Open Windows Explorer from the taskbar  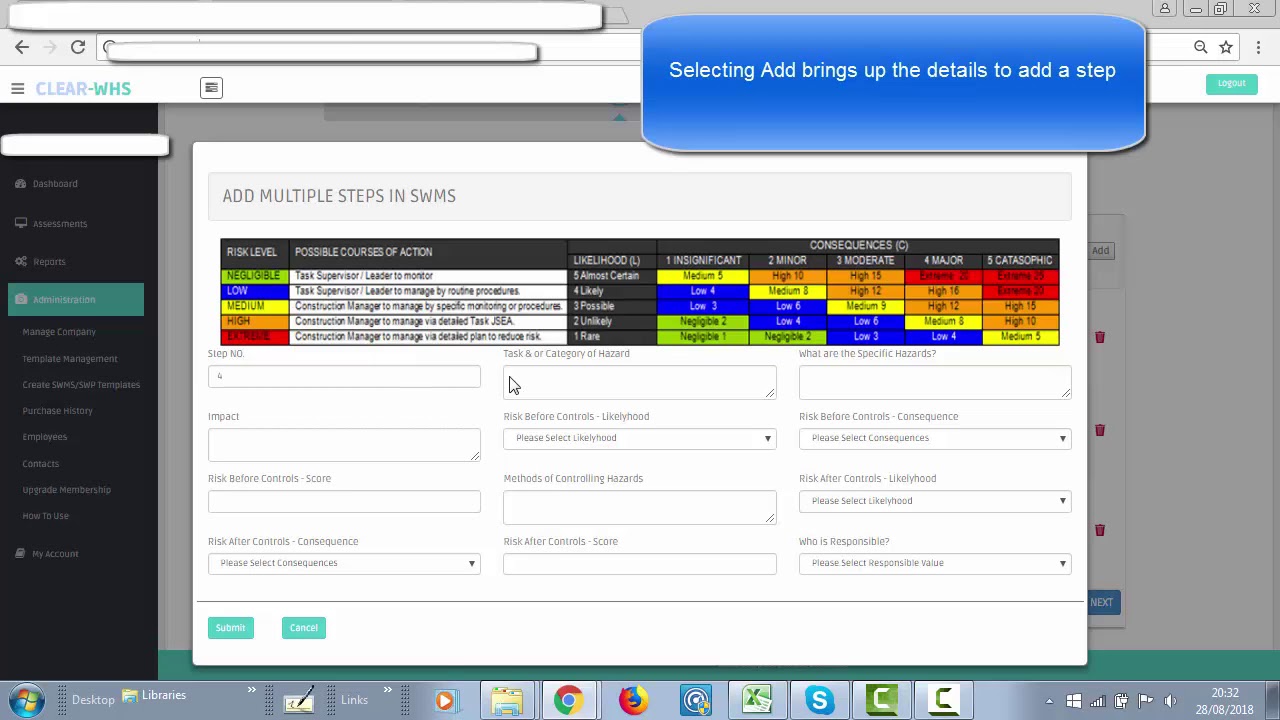tap(506, 700)
